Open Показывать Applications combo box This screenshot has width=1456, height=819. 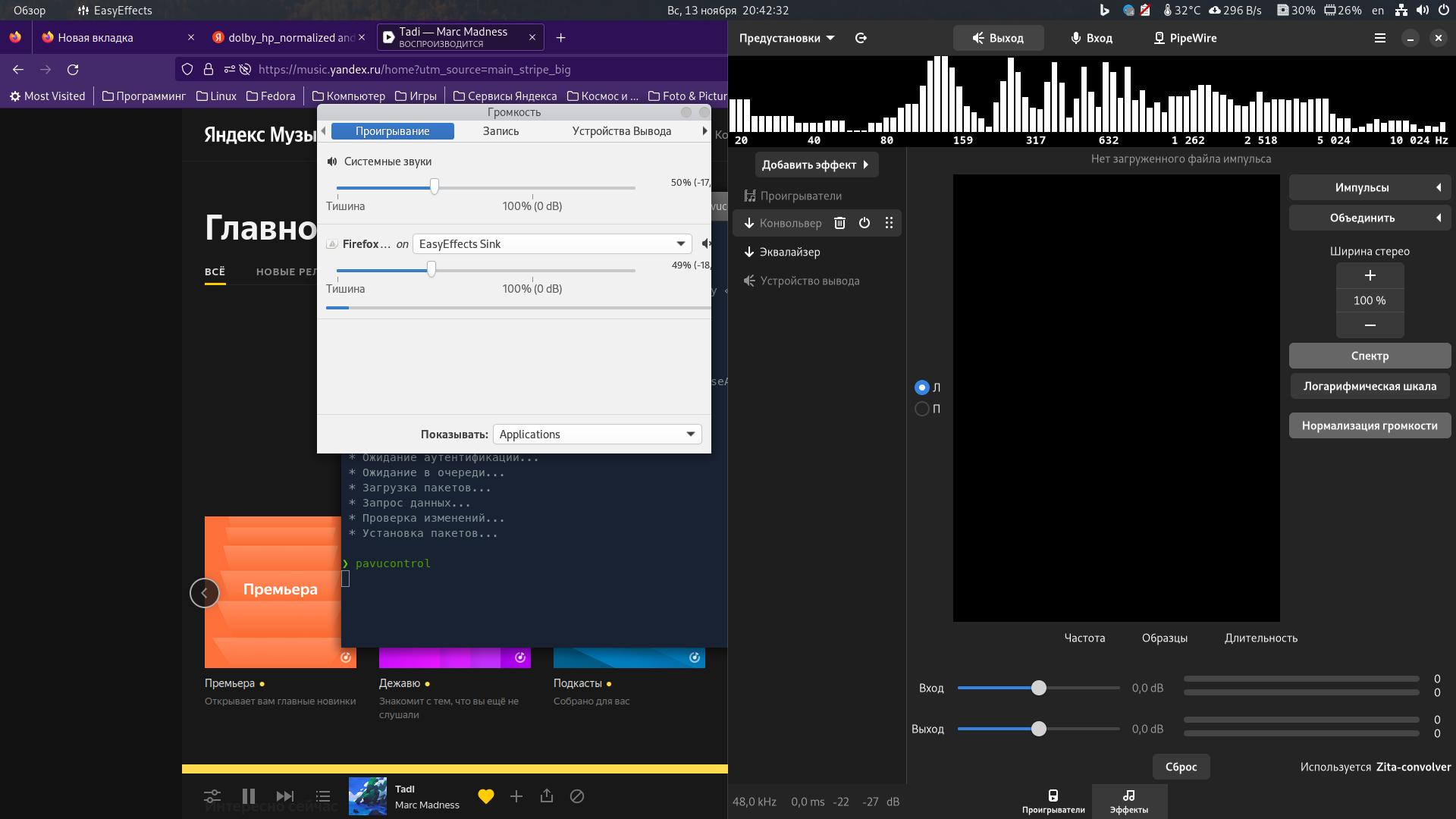coord(597,435)
